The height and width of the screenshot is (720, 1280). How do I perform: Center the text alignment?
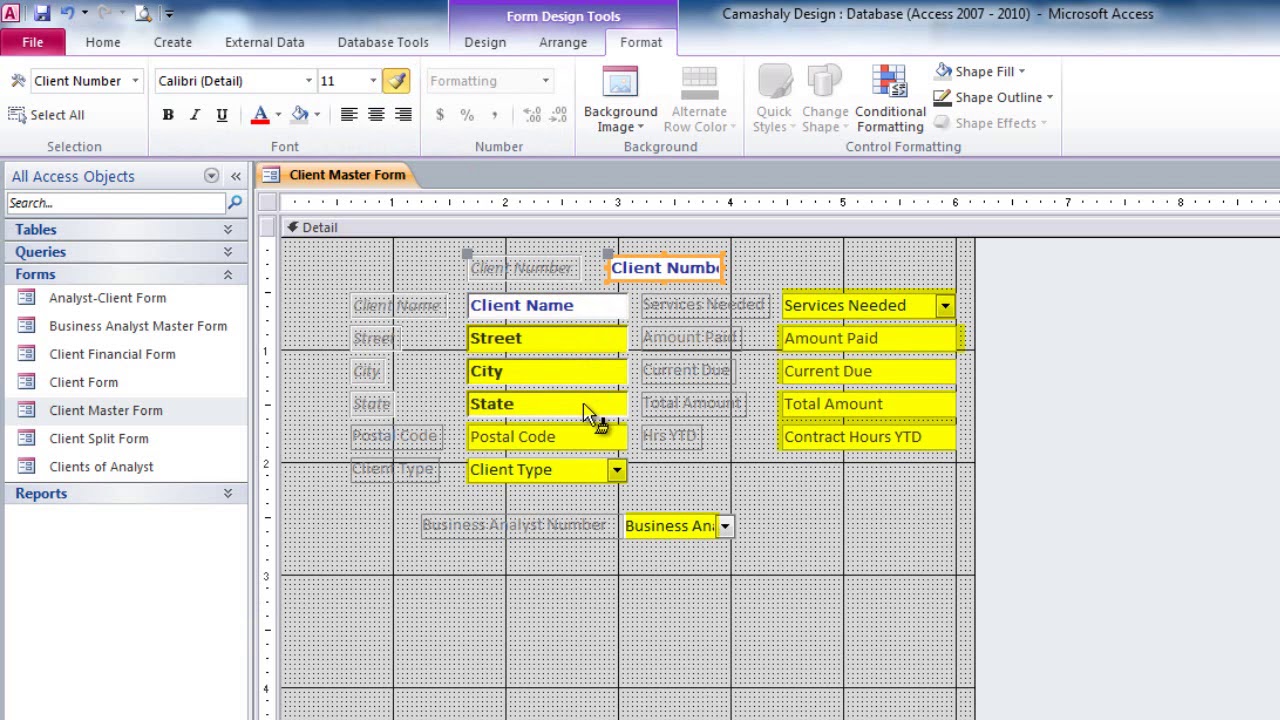[x=376, y=115]
